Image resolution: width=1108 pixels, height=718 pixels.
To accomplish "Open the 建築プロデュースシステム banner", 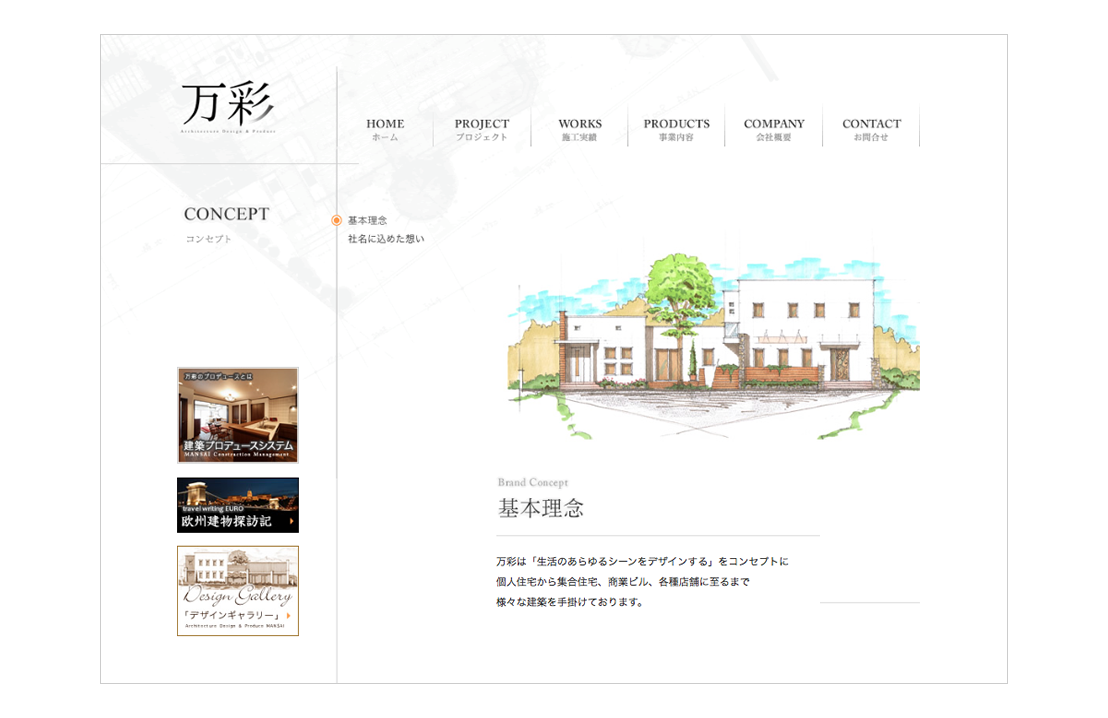I will tap(238, 415).
